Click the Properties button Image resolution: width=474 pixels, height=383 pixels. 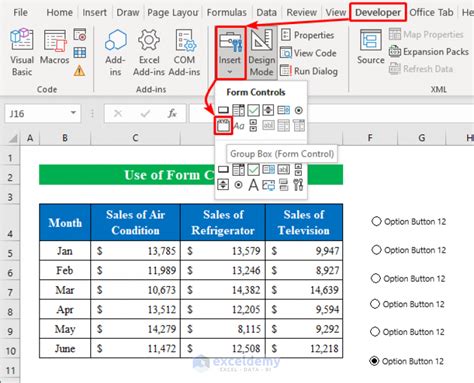click(x=307, y=35)
